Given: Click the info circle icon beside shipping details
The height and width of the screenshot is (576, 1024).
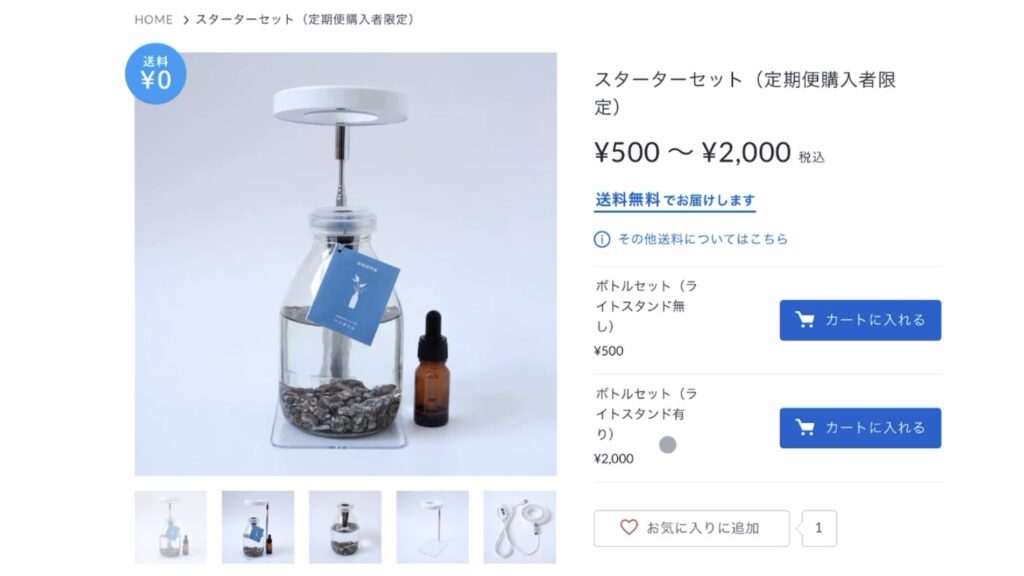Looking at the screenshot, I should click(601, 240).
